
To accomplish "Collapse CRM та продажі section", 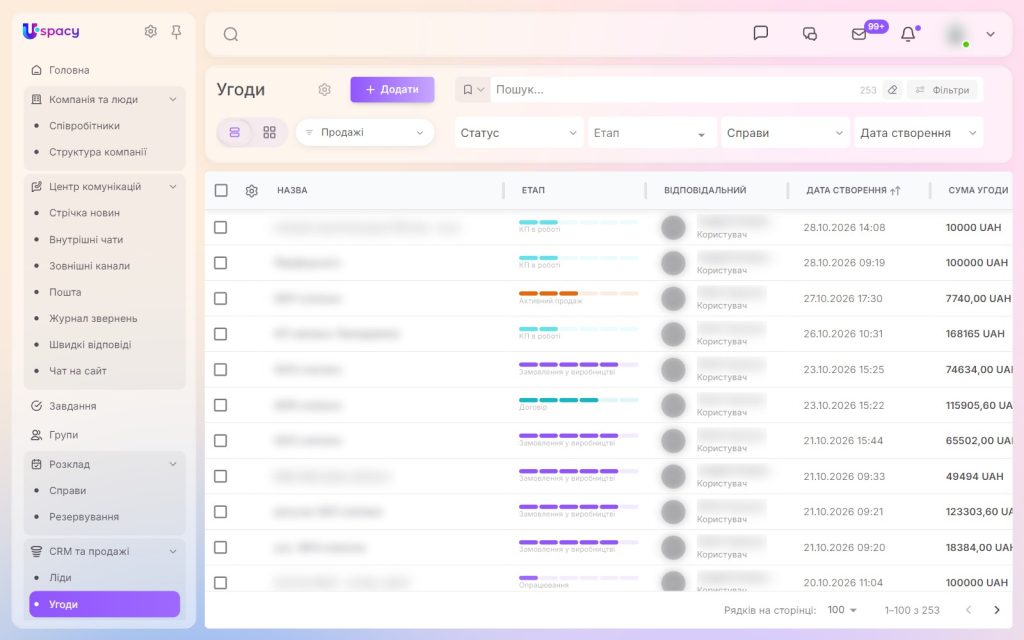I will (x=173, y=551).
